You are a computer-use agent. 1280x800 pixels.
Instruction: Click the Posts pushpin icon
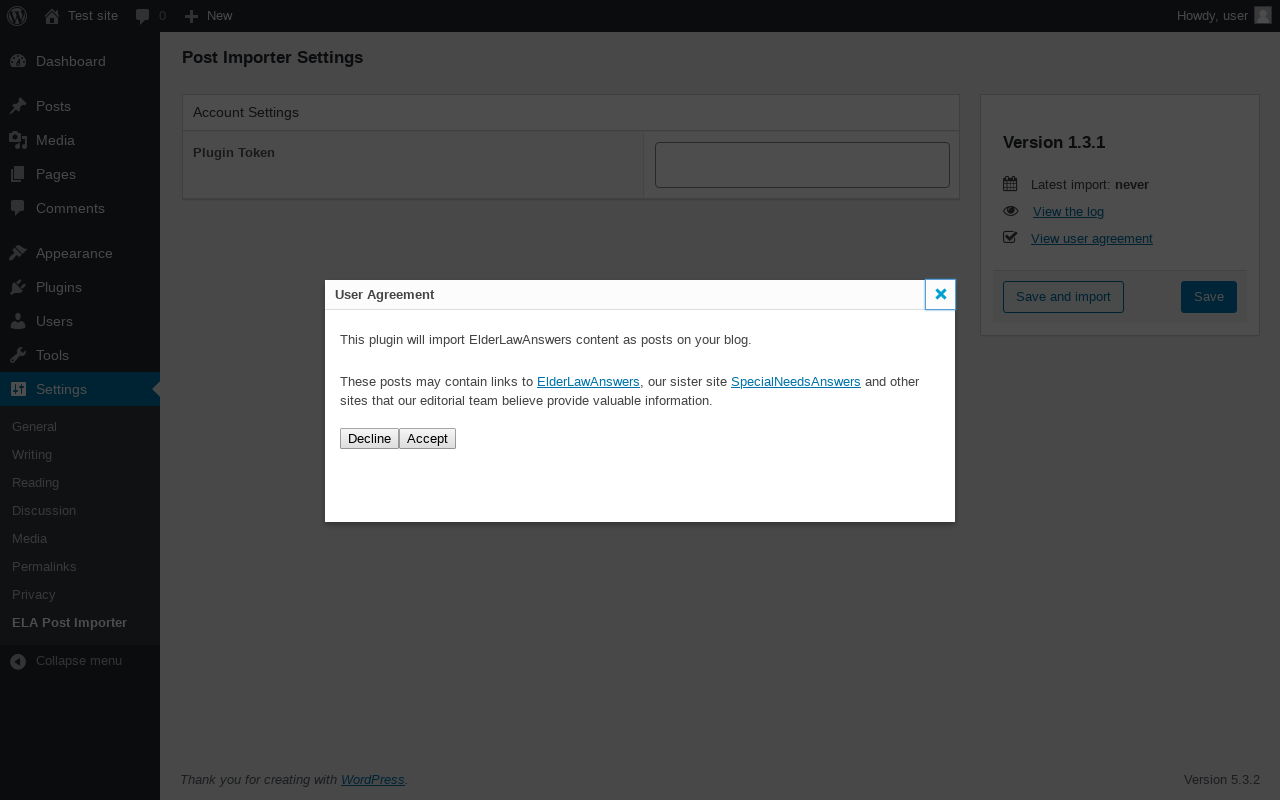(18, 106)
